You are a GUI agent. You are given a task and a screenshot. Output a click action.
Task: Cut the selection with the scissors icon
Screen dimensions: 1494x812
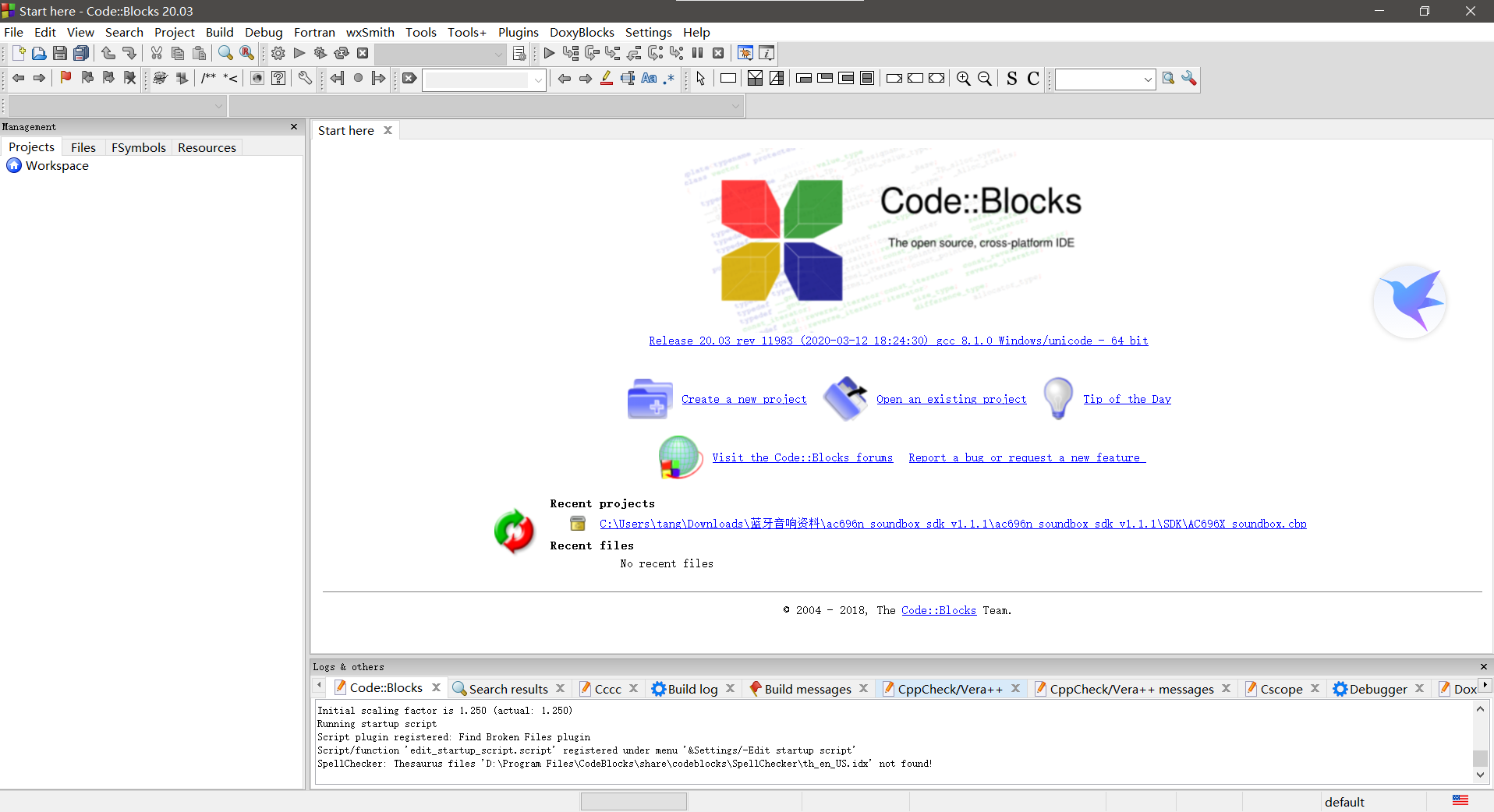point(157,53)
